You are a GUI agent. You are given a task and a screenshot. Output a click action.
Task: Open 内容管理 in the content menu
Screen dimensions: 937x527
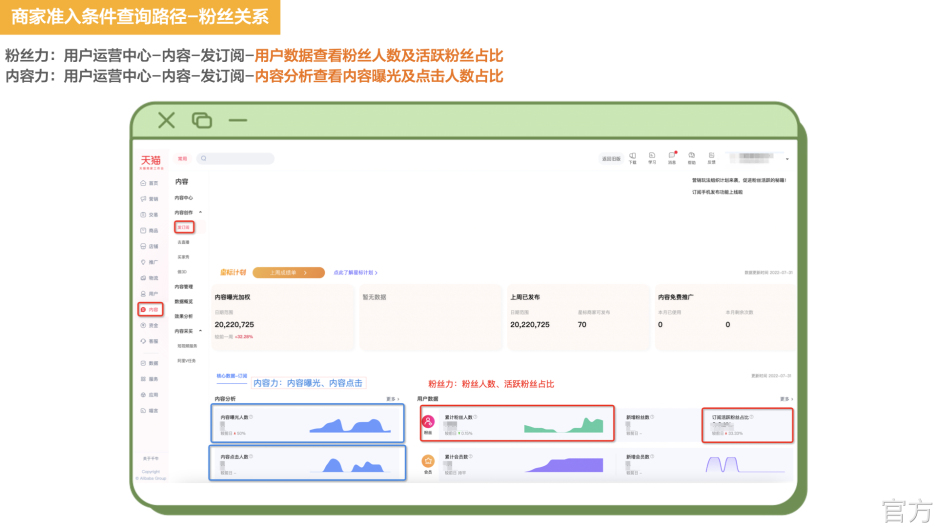coord(184,286)
